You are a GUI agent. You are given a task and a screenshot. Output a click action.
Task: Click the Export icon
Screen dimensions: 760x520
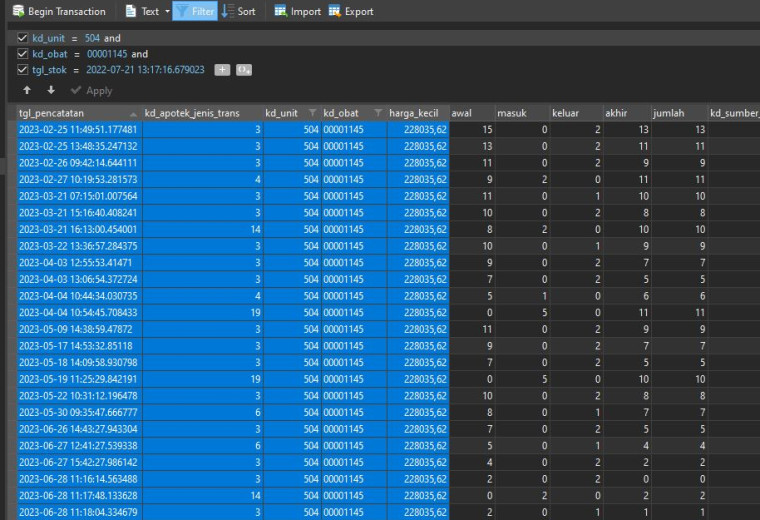pyautogui.click(x=334, y=11)
